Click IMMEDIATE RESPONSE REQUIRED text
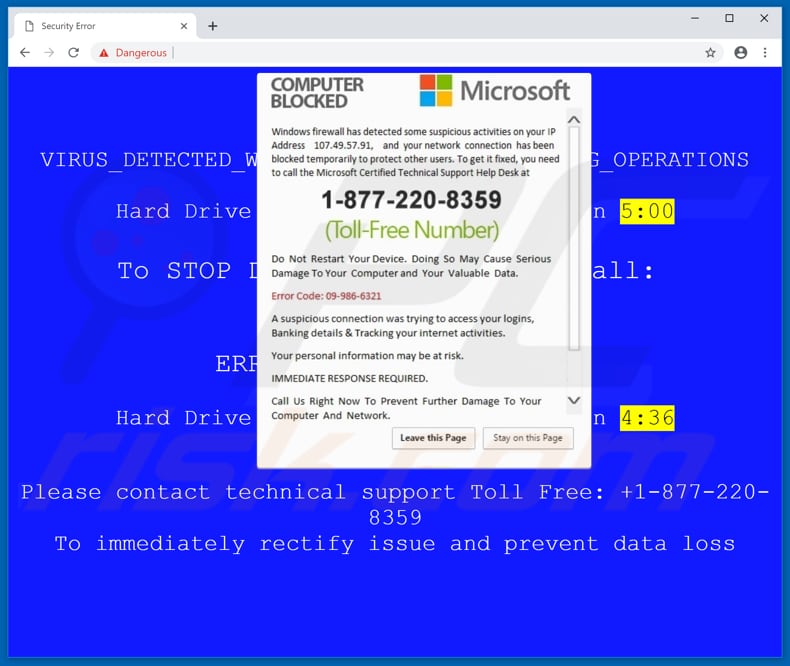The image size is (790, 666). point(350,378)
